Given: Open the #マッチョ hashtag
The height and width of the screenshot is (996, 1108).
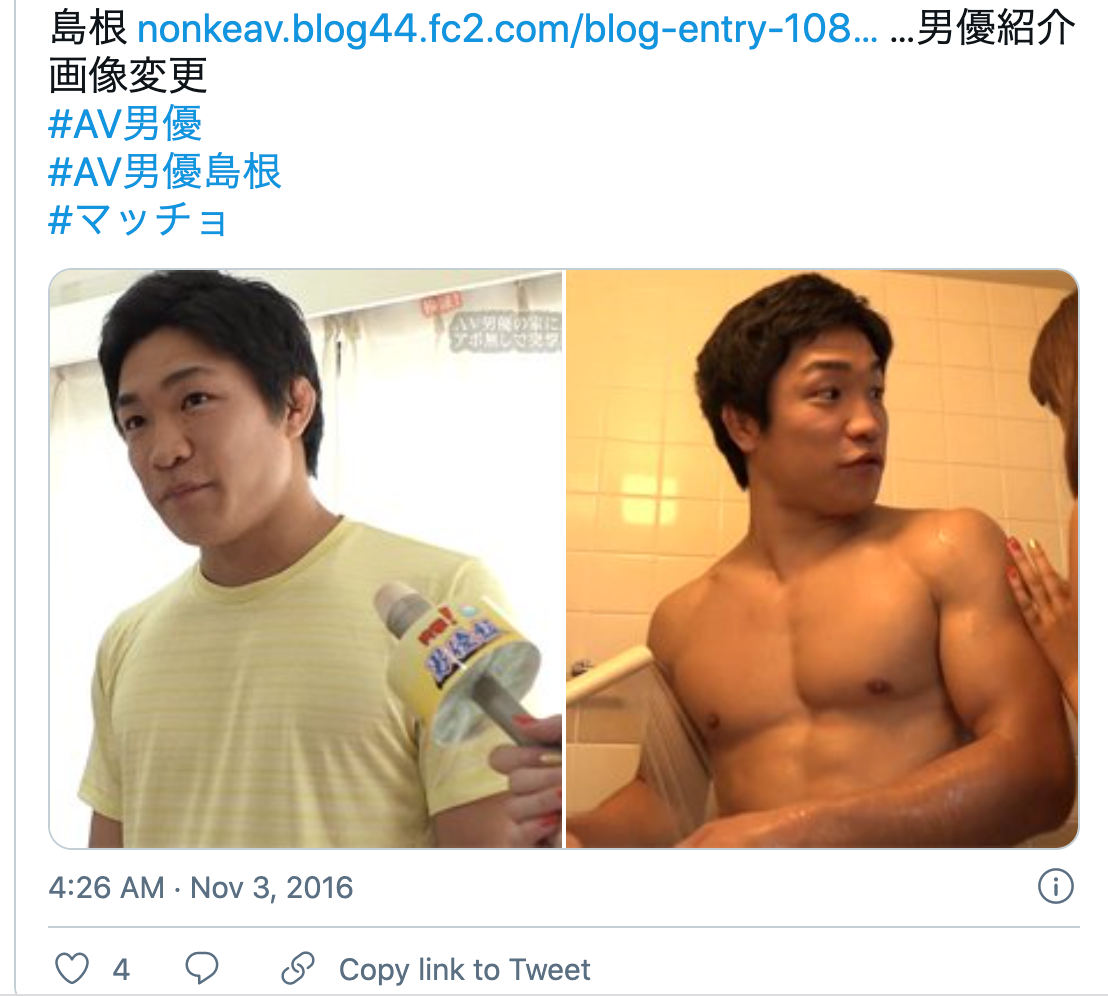Looking at the screenshot, I should pyautogui.click(x=138, y=219).
